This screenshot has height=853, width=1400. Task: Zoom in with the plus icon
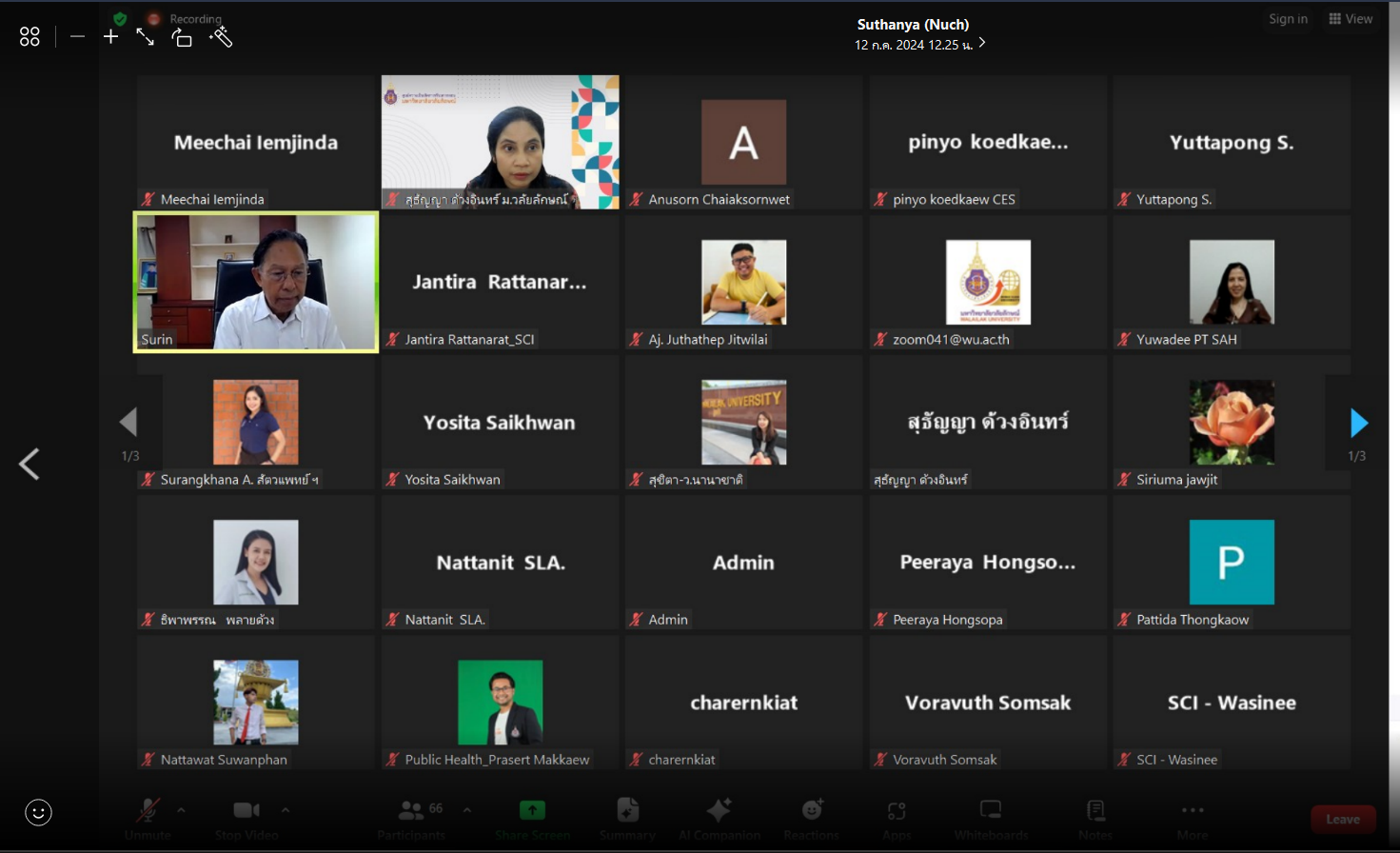[x=111, y=37]
